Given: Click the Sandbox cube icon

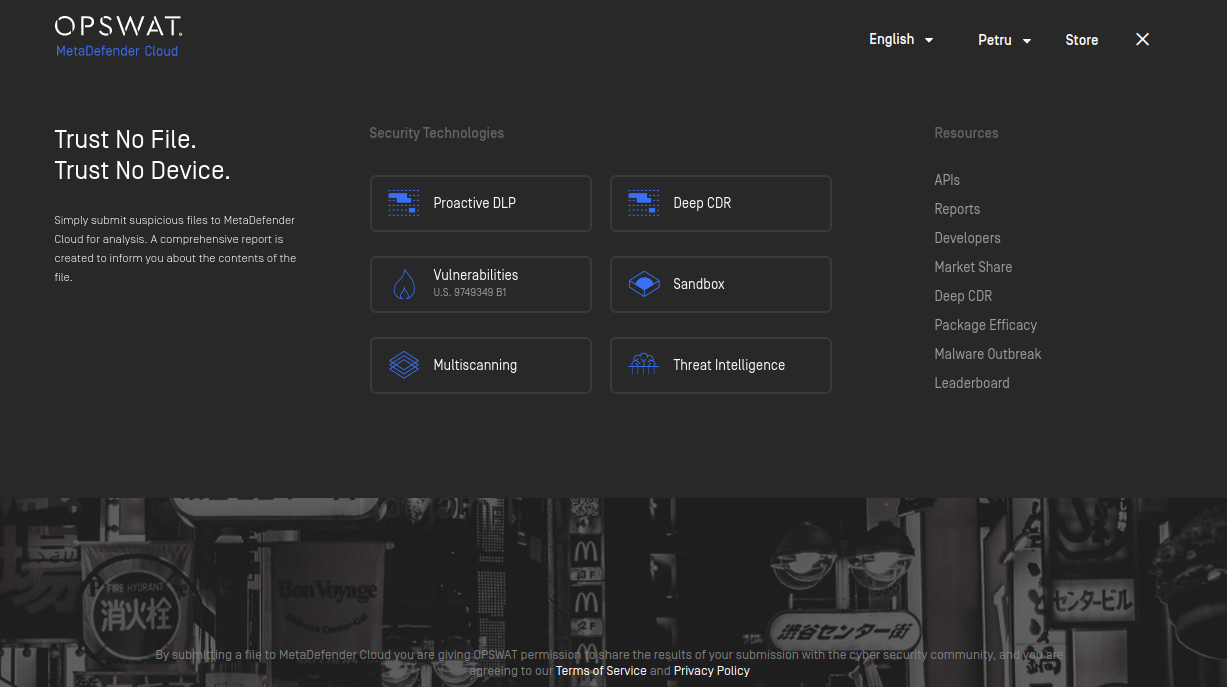Looking at the screenshot, I should click(x=643, y=284).
